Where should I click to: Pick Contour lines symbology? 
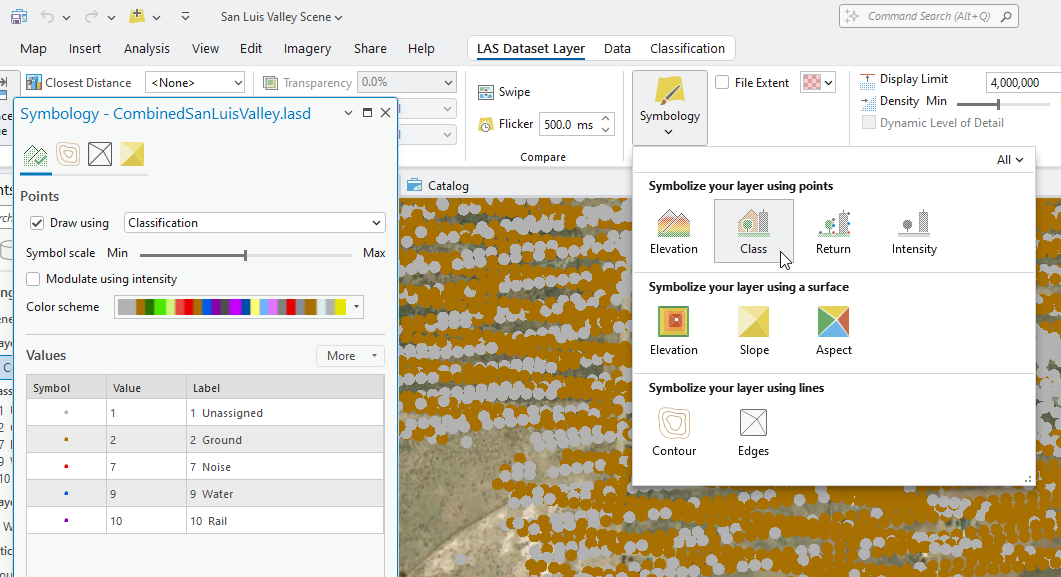[x=673, y=432]
